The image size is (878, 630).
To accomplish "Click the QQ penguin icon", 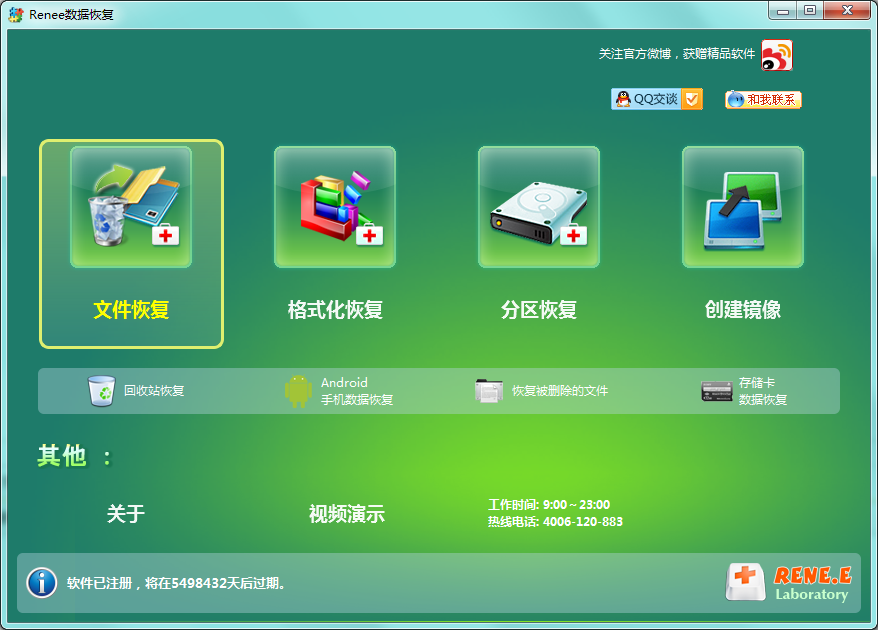I will [625, 99].
